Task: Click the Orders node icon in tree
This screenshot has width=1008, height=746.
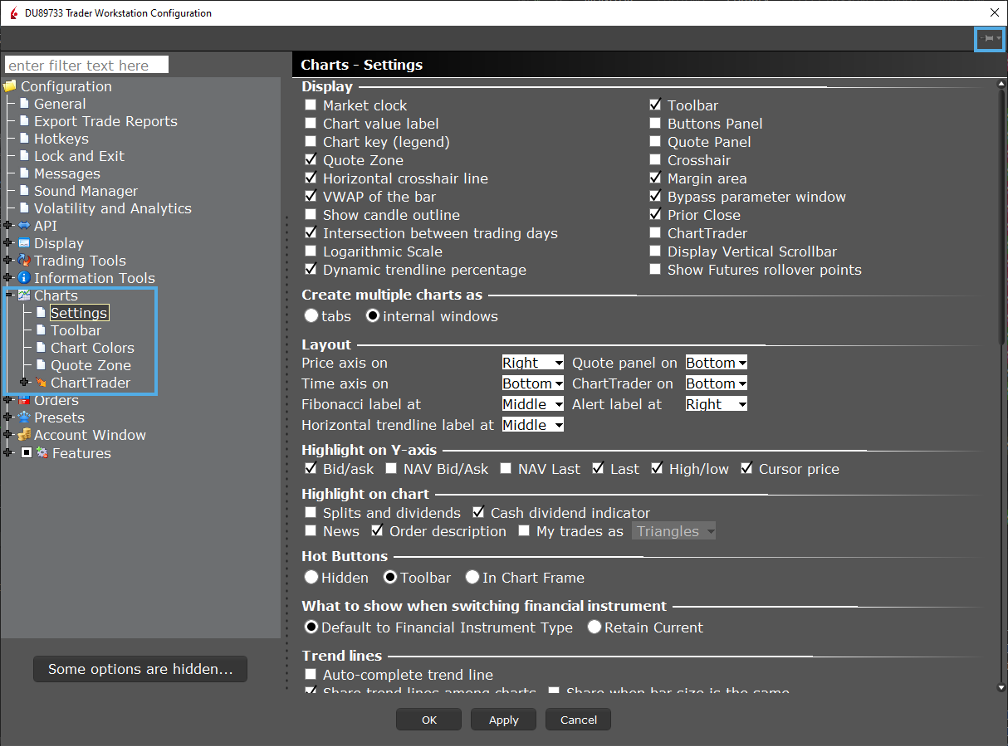Action: [23, 400]
